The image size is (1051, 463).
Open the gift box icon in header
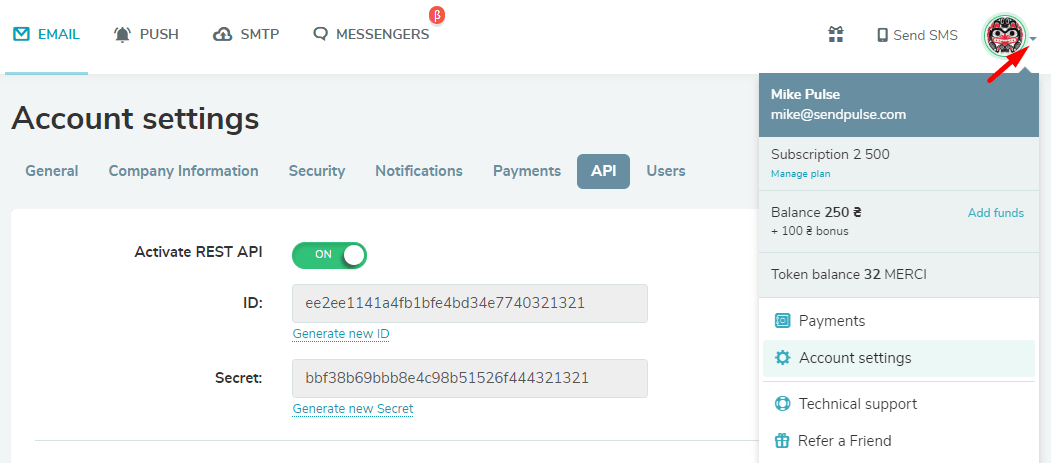pyautogui.click(x=835, y=34)
